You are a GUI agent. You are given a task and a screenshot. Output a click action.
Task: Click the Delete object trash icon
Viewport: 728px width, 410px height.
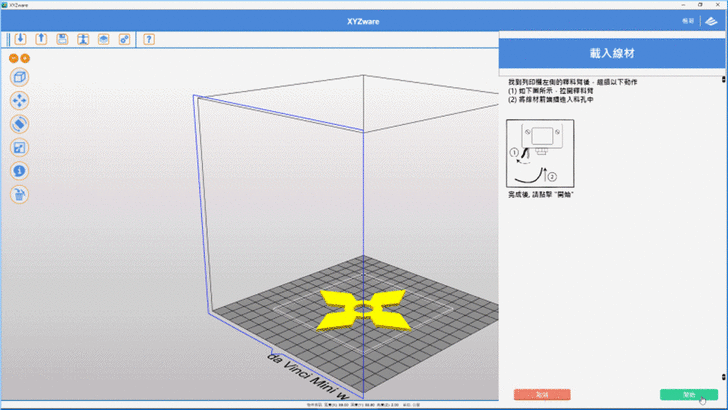(x=19, y=194)
